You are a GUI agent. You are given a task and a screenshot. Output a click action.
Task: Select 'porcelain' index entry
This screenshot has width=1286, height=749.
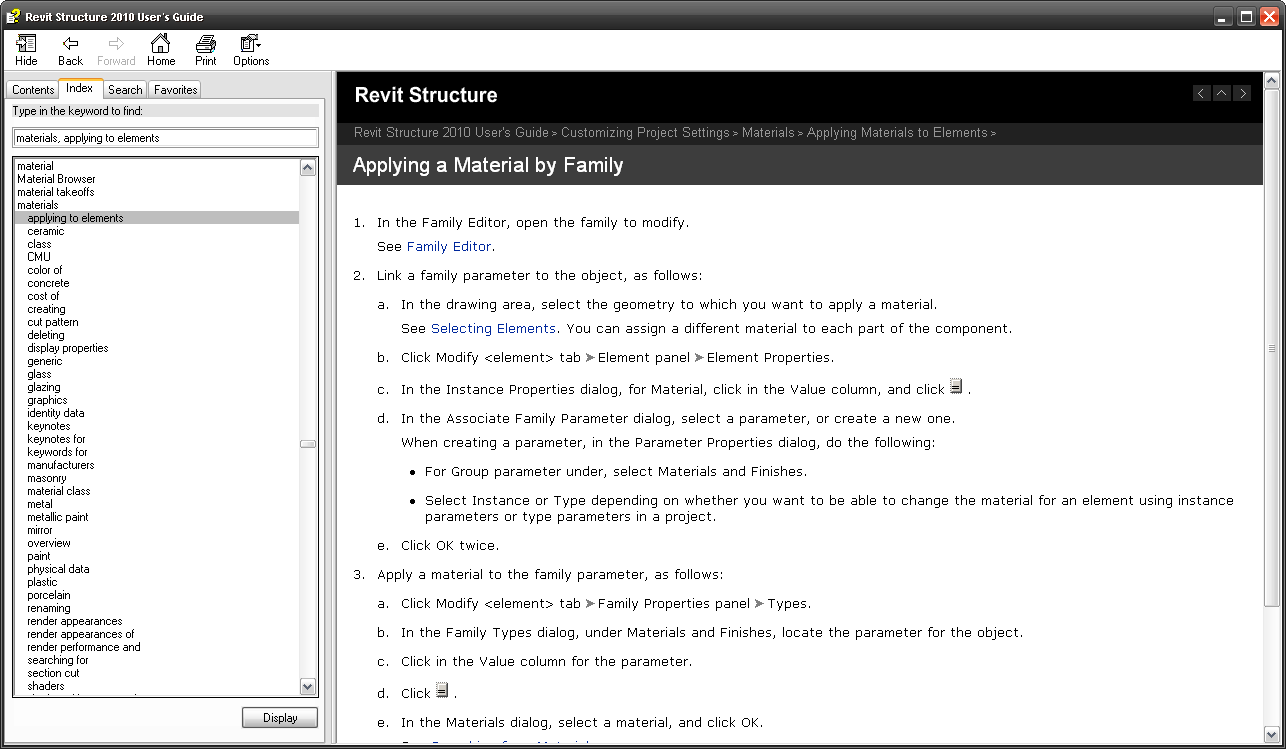click(49, 595)
